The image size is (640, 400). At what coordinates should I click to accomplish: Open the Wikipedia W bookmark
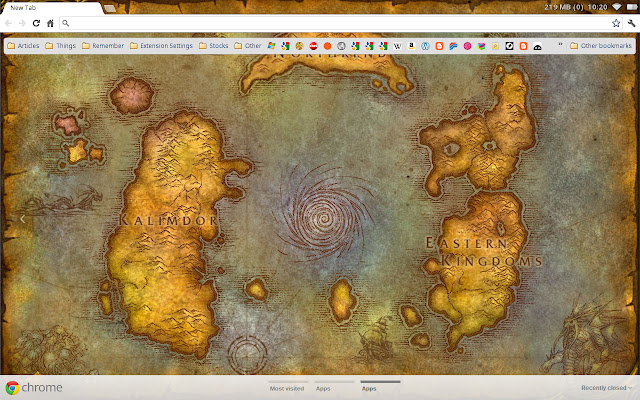tap(397, 46)
